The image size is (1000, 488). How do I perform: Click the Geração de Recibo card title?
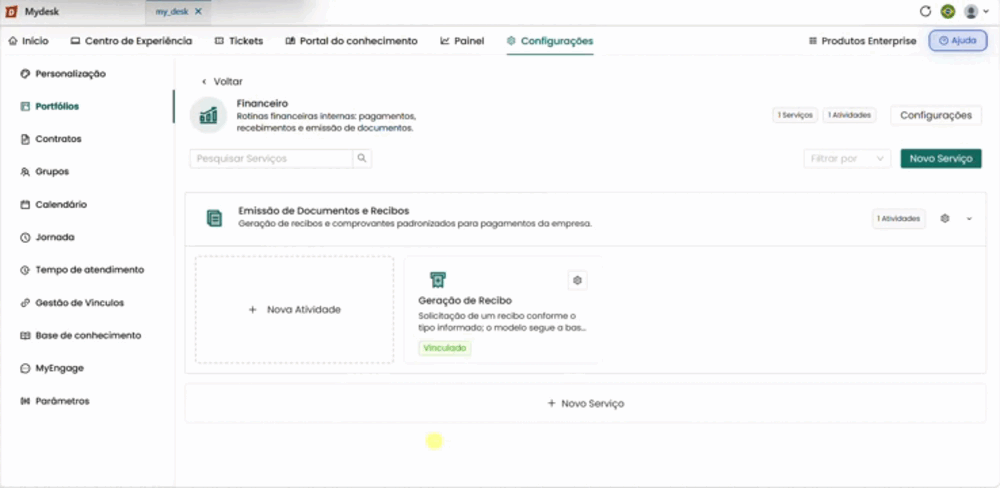coord(465,300)
